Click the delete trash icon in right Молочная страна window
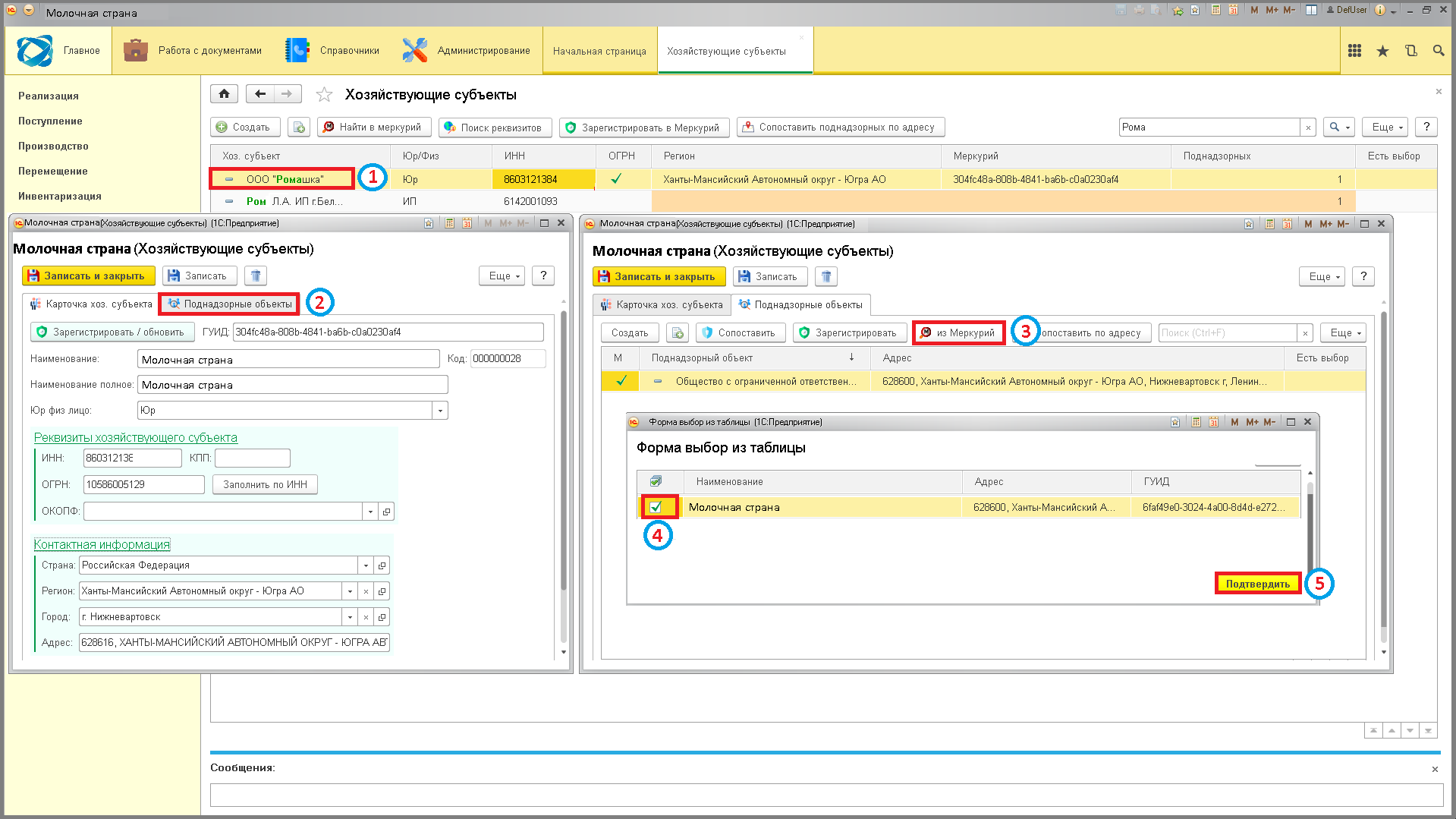The width and height of the screenshot is (1456, 819). (826, 277)
